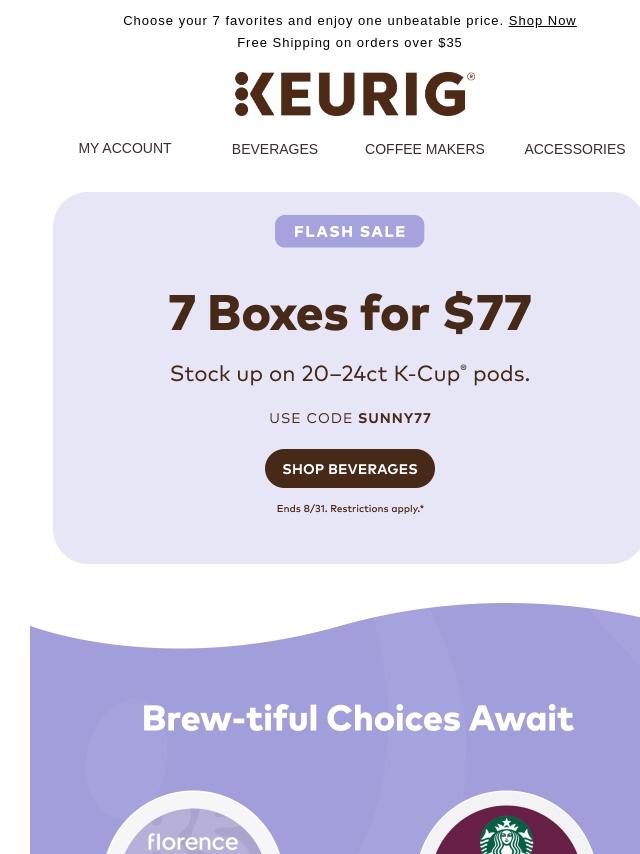Image resolution: width=640 pixels, height=854 pixels.
Task: Select Coffee Makers navigation item
Action: pyautogui.click(x=424, y=149)
